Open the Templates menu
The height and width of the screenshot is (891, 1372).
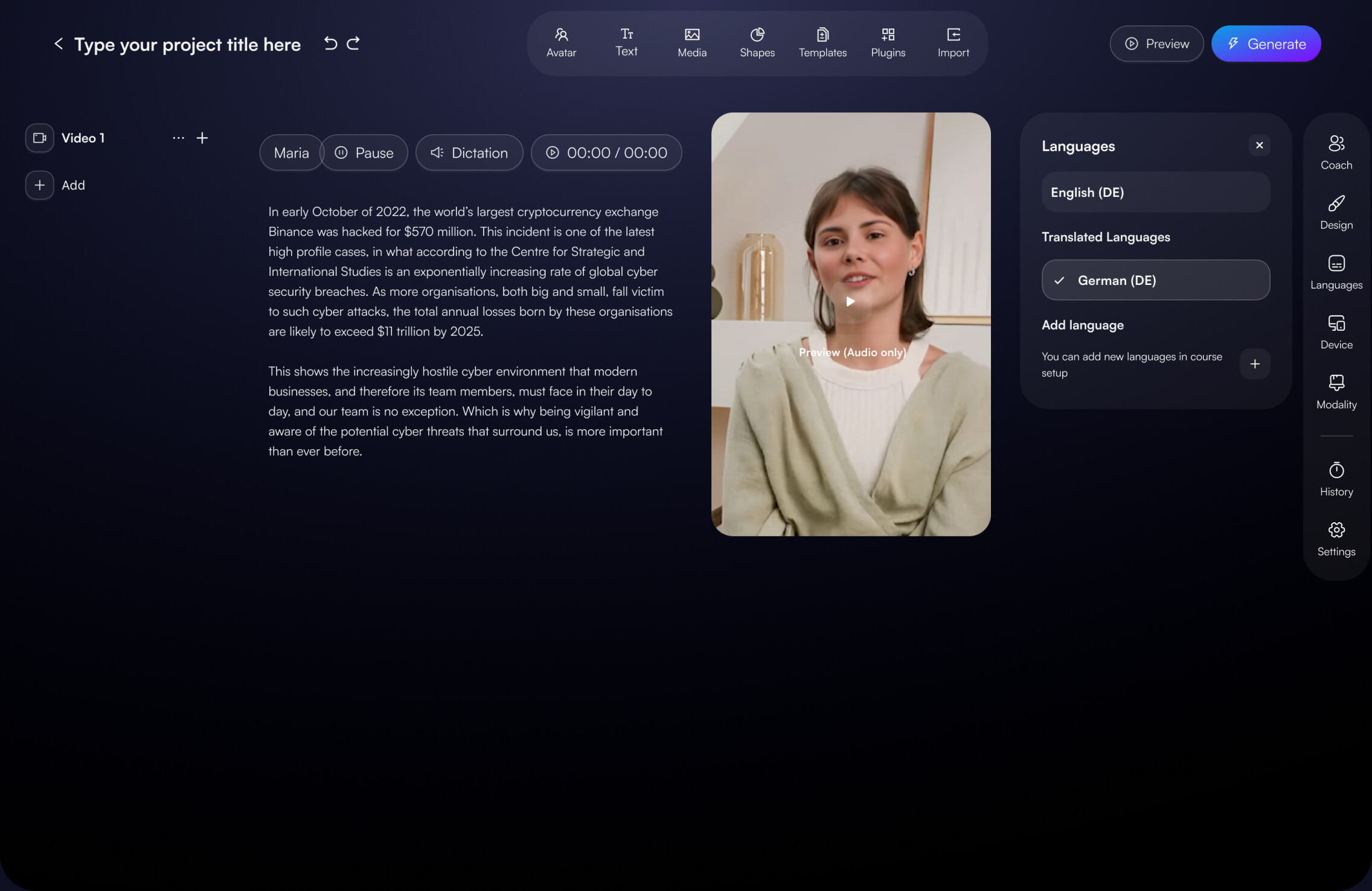pyautogui.click(x=822, y=43)
